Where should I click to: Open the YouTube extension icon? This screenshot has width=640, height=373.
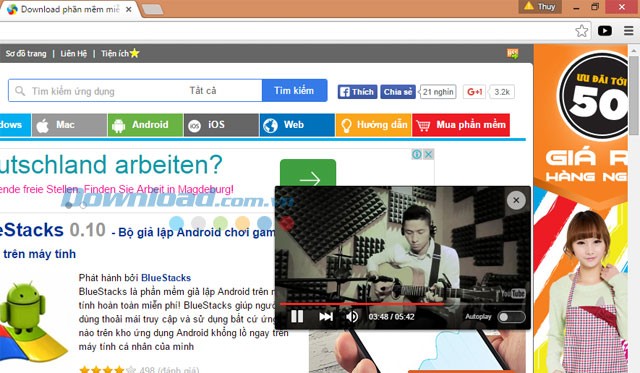pyautogui.click(x=604, y=31)
